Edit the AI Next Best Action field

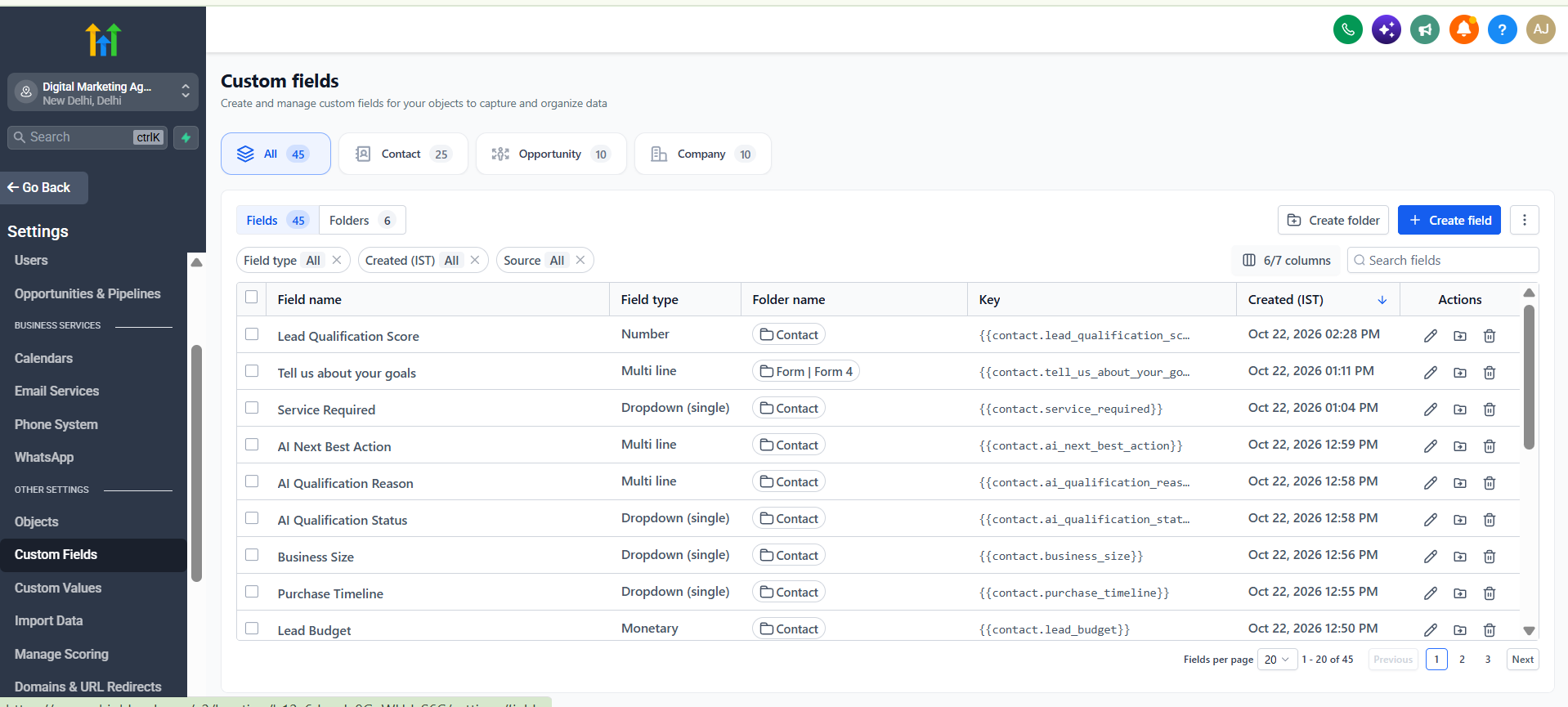tap(1431, 446)
